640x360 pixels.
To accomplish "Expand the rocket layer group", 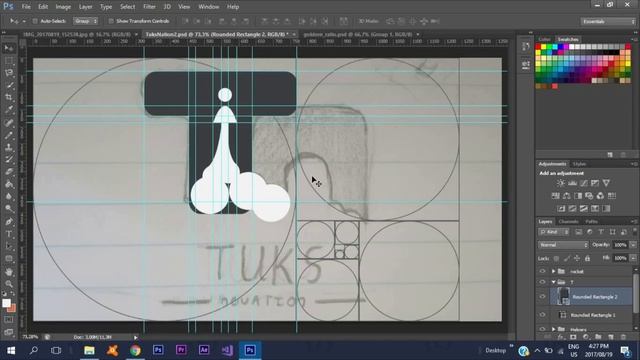I will [553, 271].
